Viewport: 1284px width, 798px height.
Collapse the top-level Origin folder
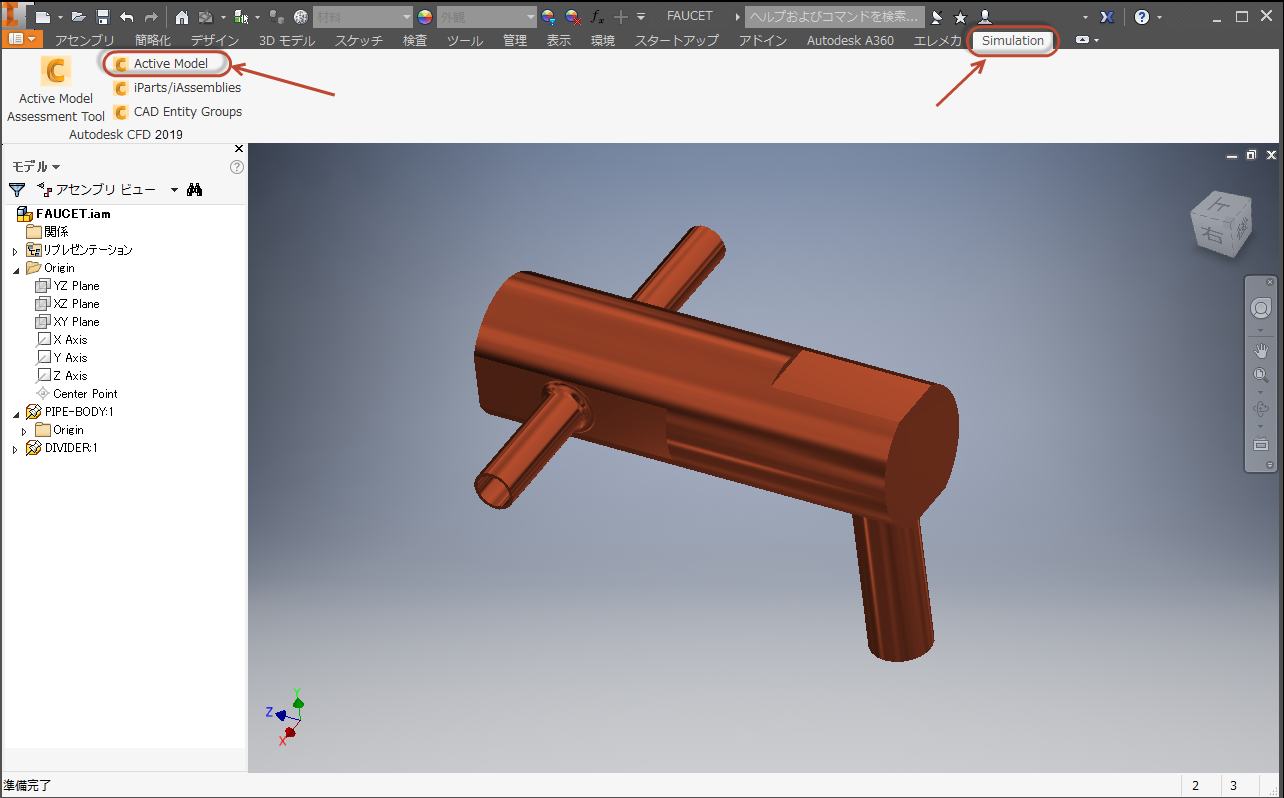coord(15,269)
